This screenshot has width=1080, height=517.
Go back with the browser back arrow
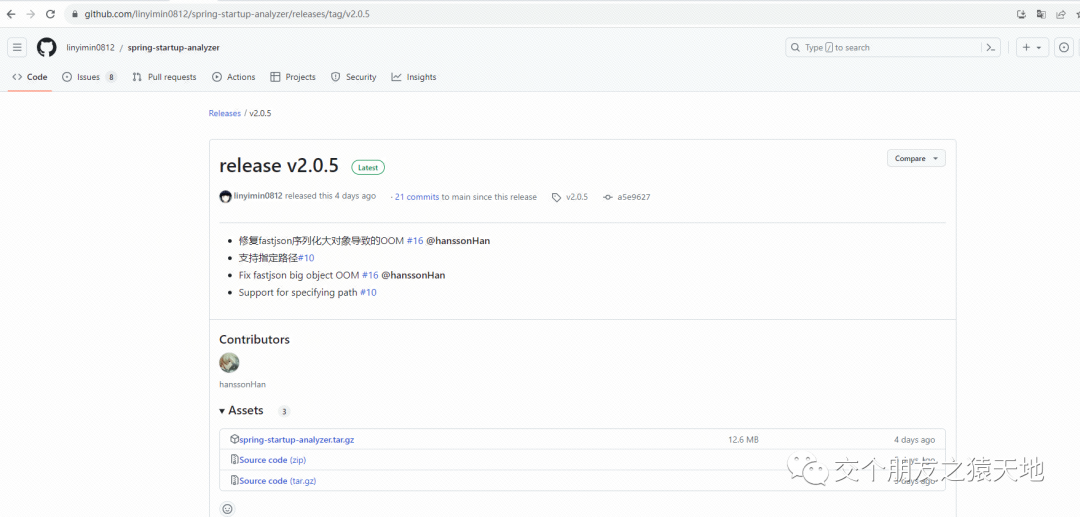[11, 14]
